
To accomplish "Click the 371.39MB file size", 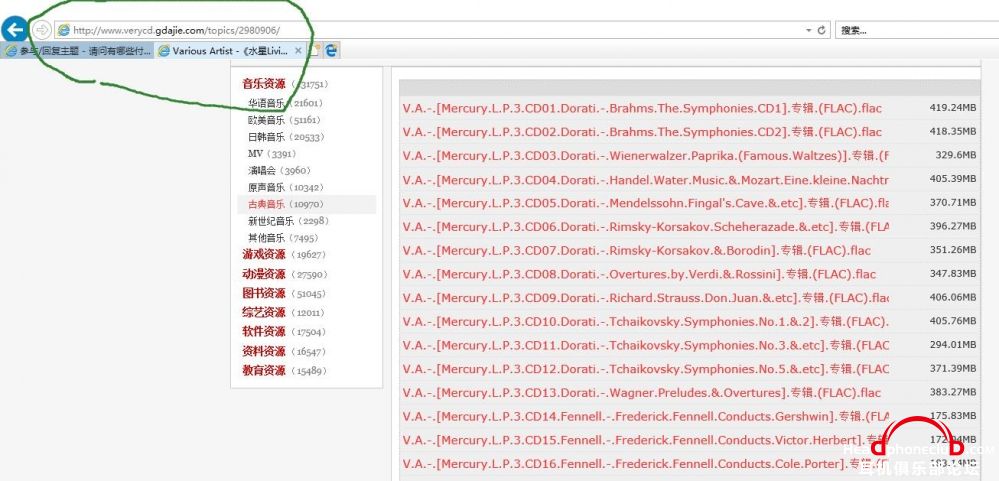I will point(952,368).
